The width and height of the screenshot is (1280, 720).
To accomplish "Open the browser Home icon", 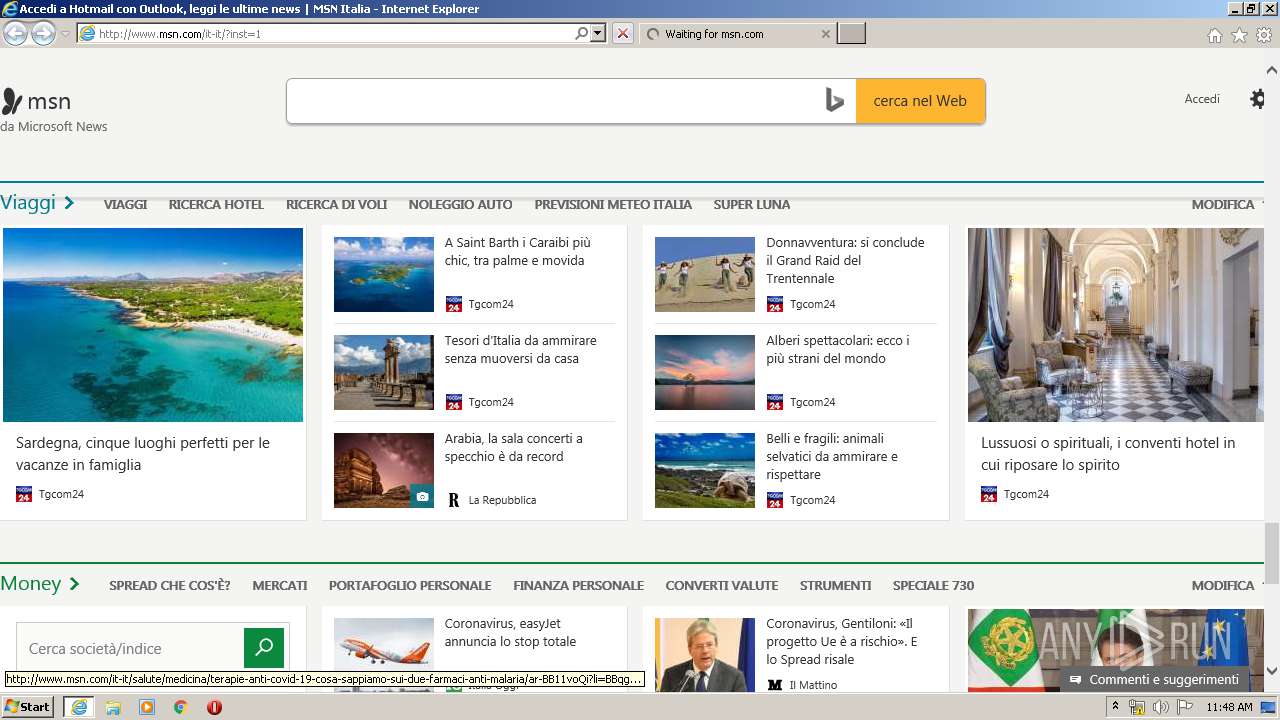I will click(1214, 35).
